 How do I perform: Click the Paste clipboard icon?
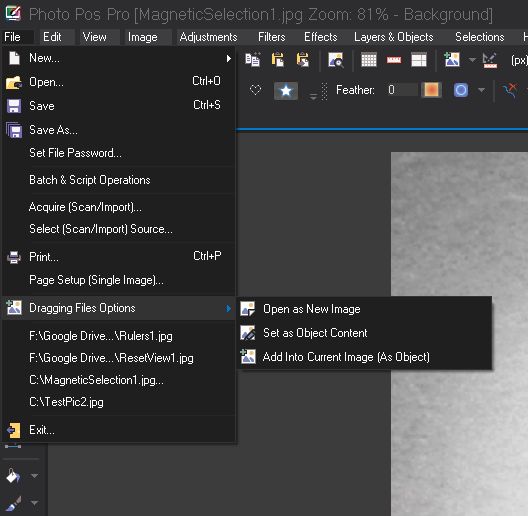[277, 60]
